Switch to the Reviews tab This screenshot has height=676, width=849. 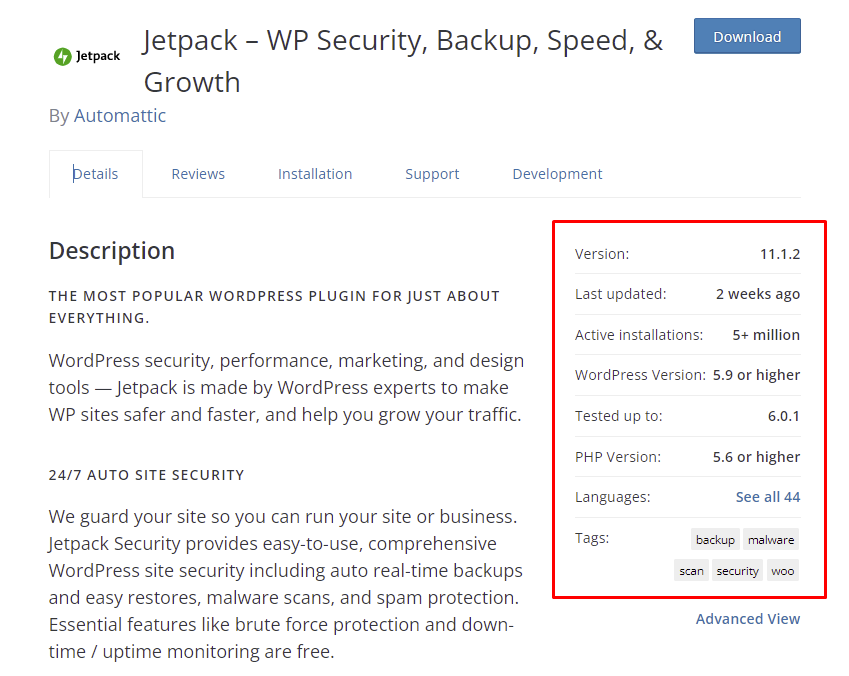pos(197,173)
